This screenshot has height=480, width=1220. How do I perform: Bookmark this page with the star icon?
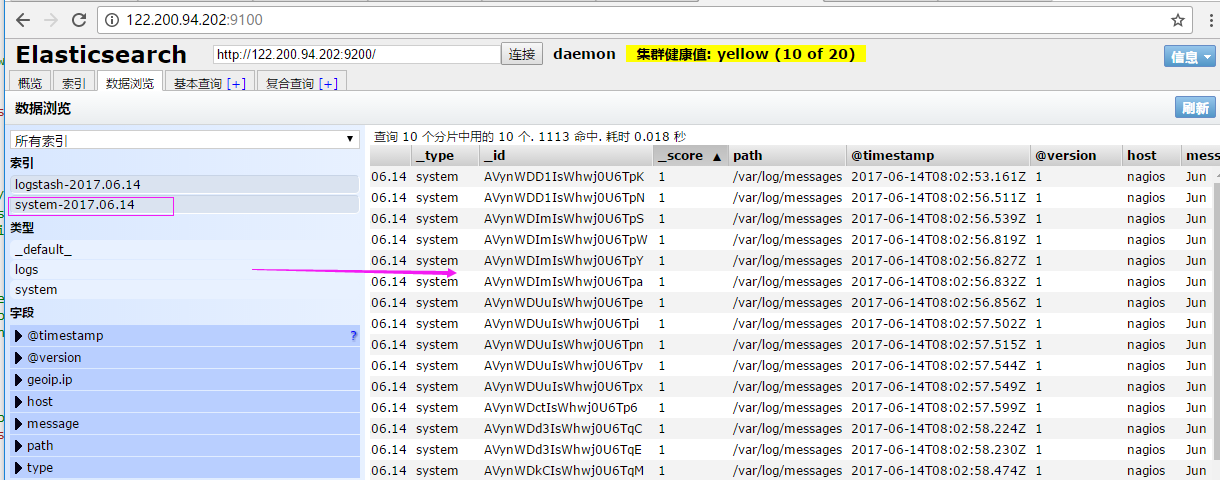pyautogui.click(x=1178, y=20)
